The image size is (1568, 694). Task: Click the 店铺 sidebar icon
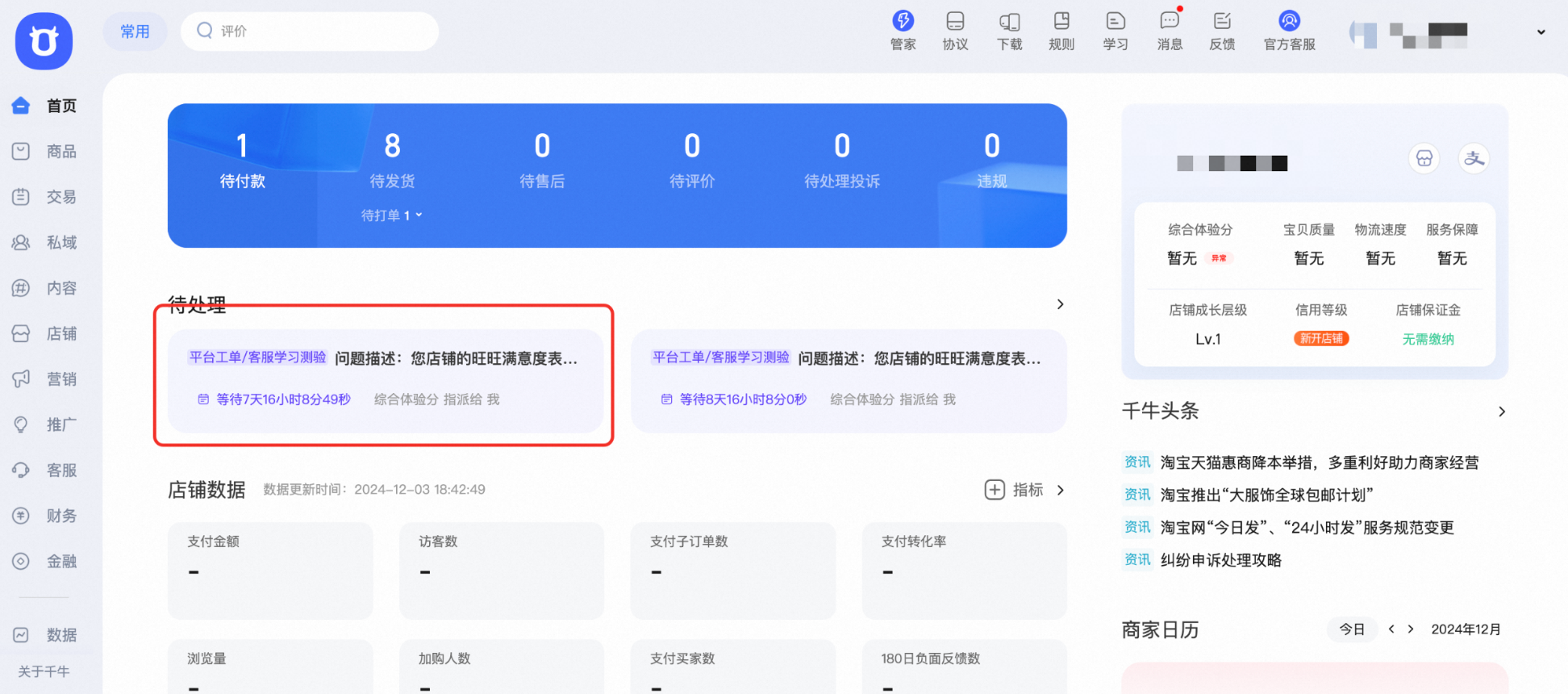tap(21, 333)
